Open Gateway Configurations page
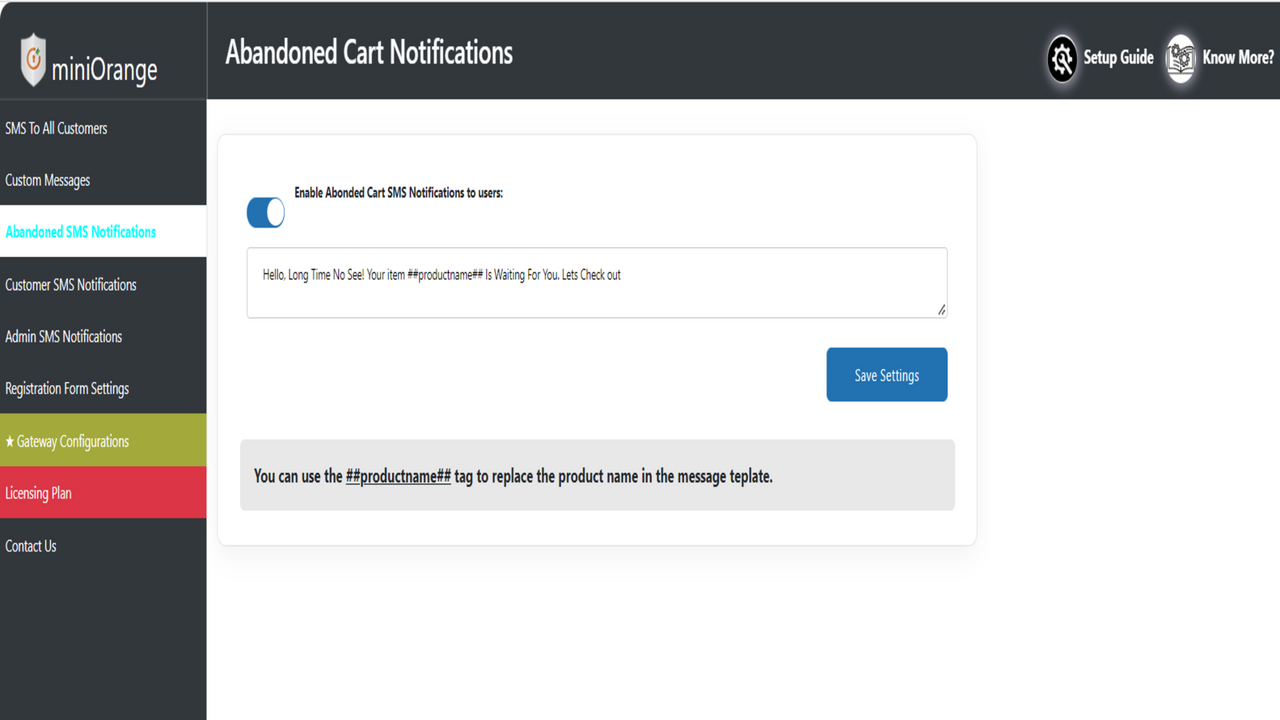The width and height of the screenshot is (1280, 720). [73, 441]
